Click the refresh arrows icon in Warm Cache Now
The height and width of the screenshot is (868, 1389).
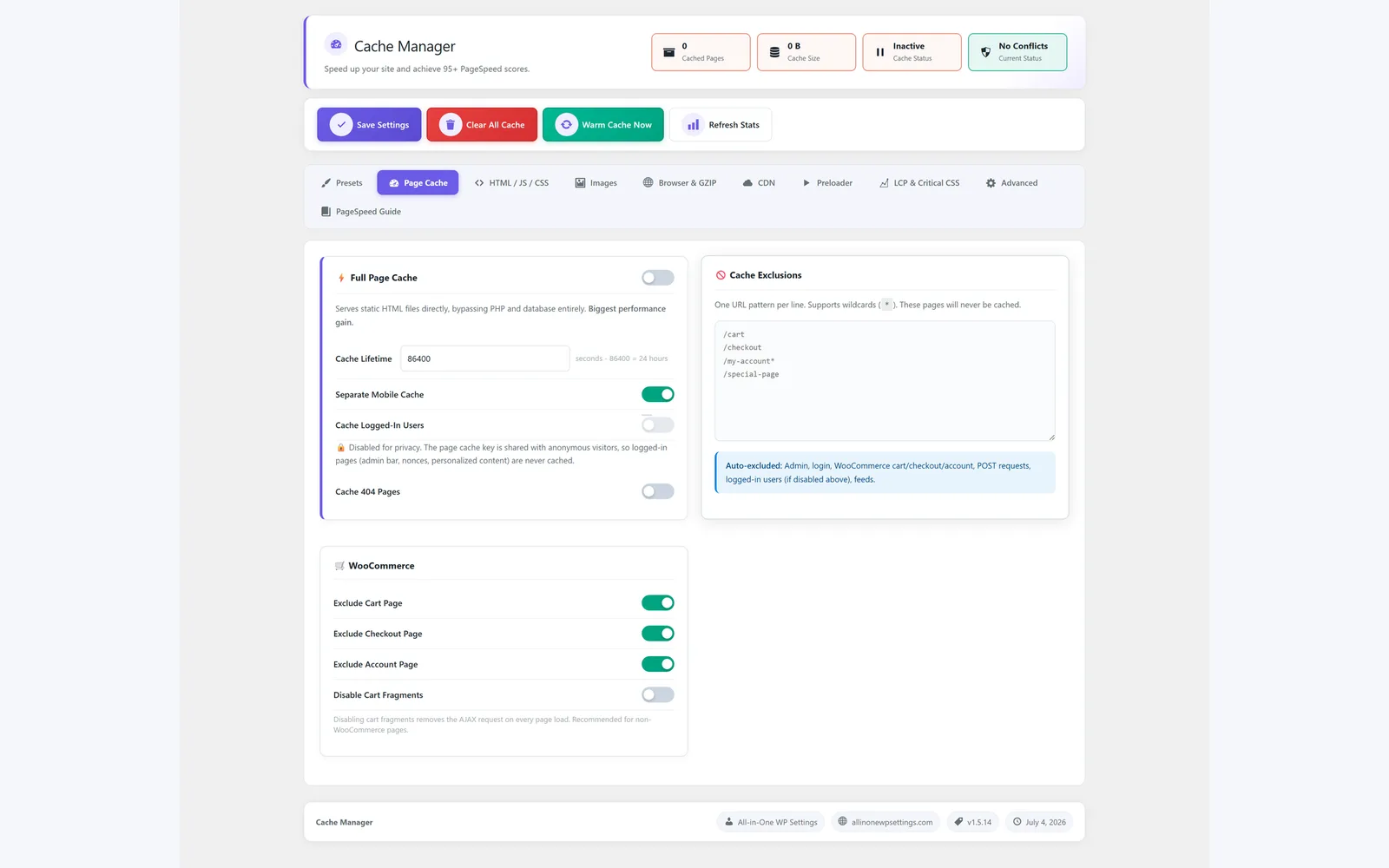567,124
